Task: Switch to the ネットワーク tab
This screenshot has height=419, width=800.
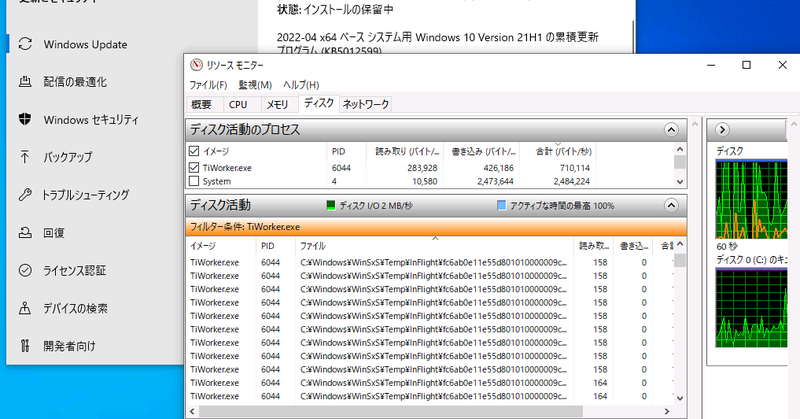Action: click(x=366, y=104)
